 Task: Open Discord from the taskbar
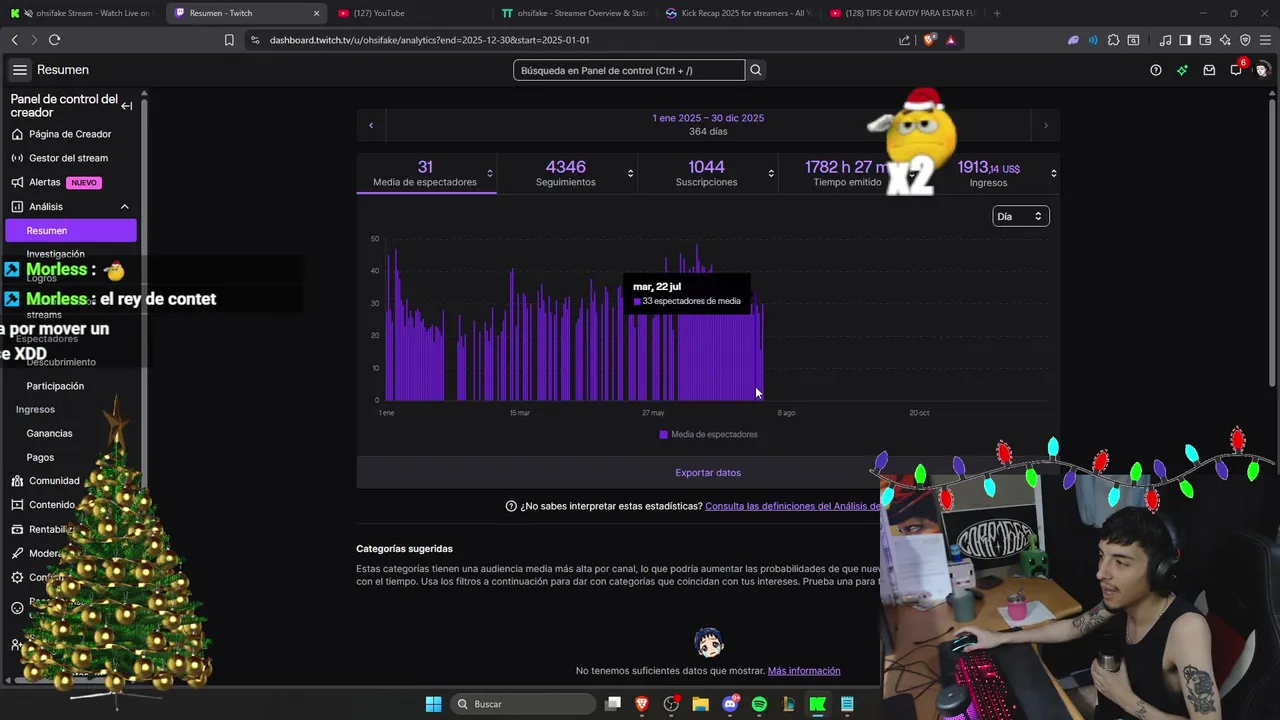tap(730, 704)
